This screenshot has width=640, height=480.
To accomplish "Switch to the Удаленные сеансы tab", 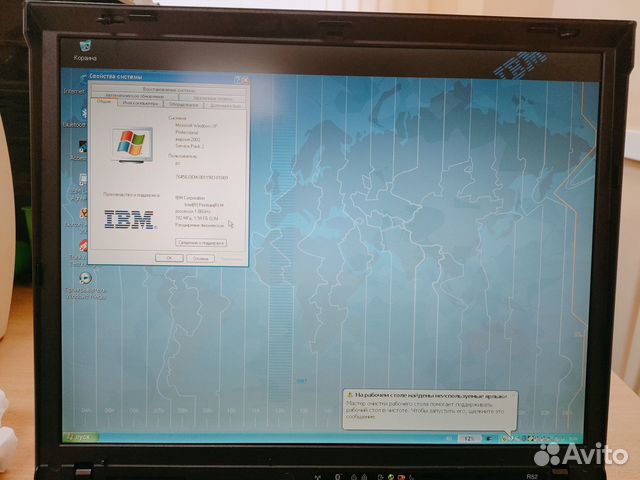I will point(212,98).
